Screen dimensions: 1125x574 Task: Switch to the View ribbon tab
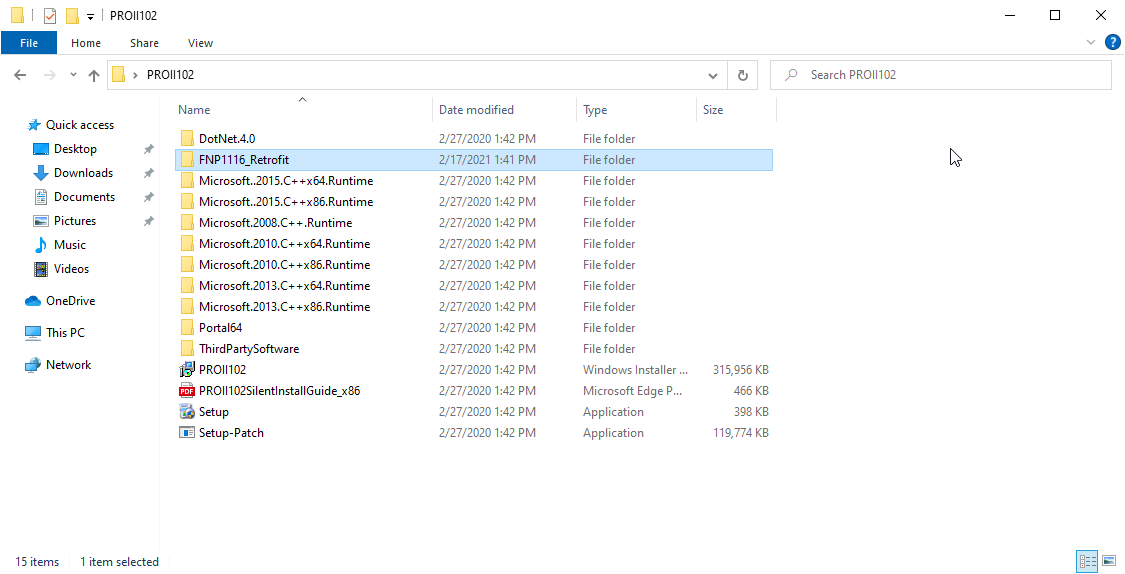(200, 43)
